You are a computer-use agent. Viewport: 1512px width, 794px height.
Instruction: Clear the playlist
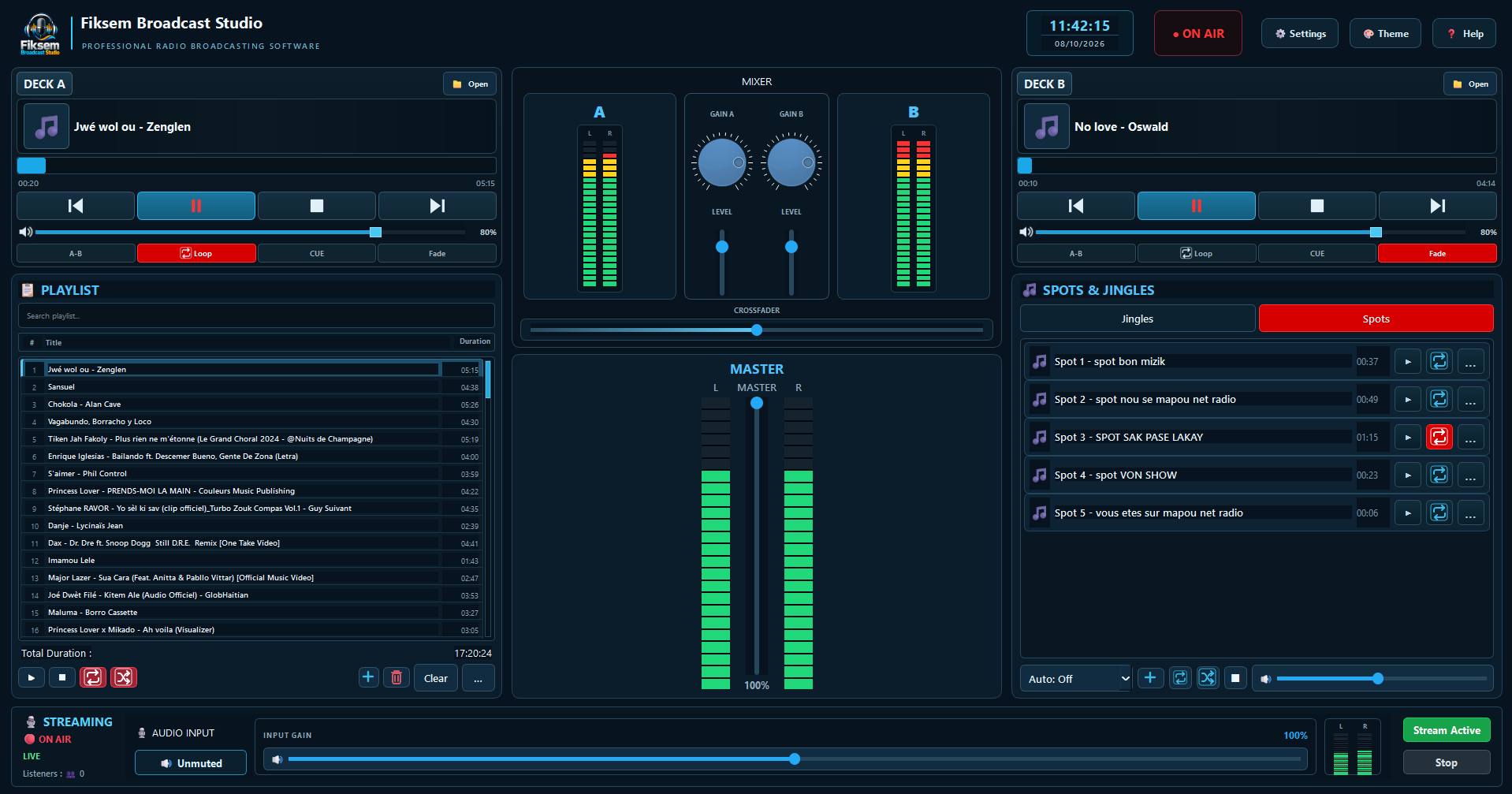coord(436,678)
